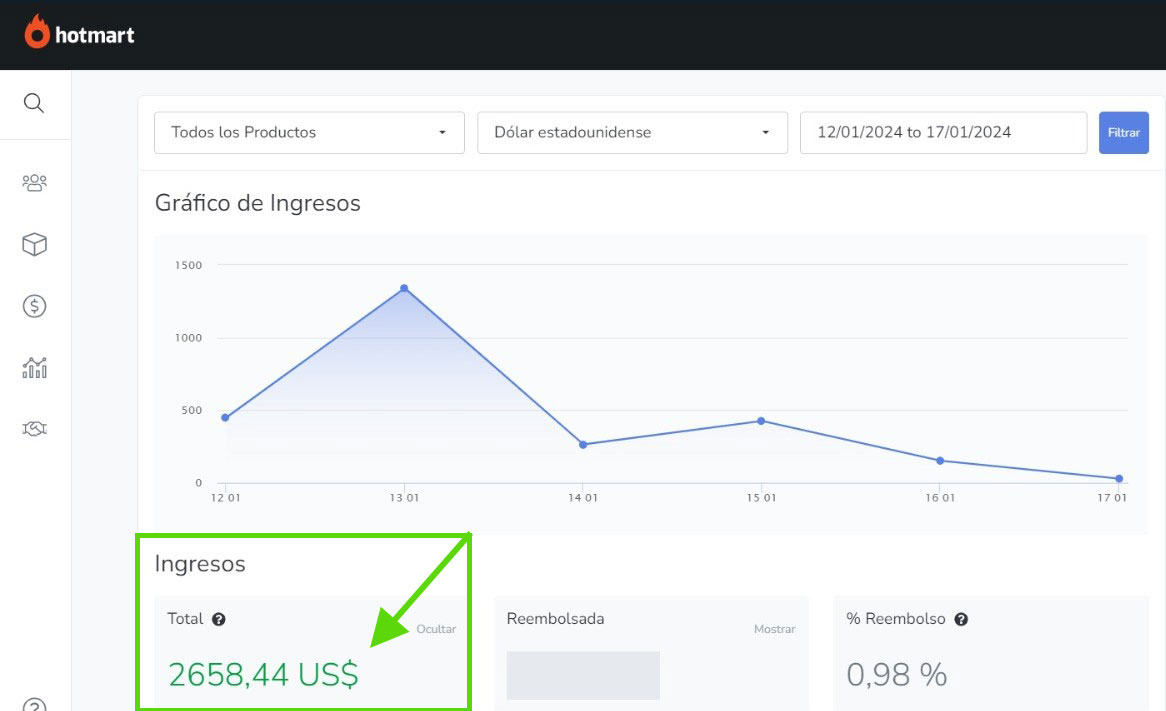
Task: Open the people group icon in sidebar
Action: tap(34, 183)
